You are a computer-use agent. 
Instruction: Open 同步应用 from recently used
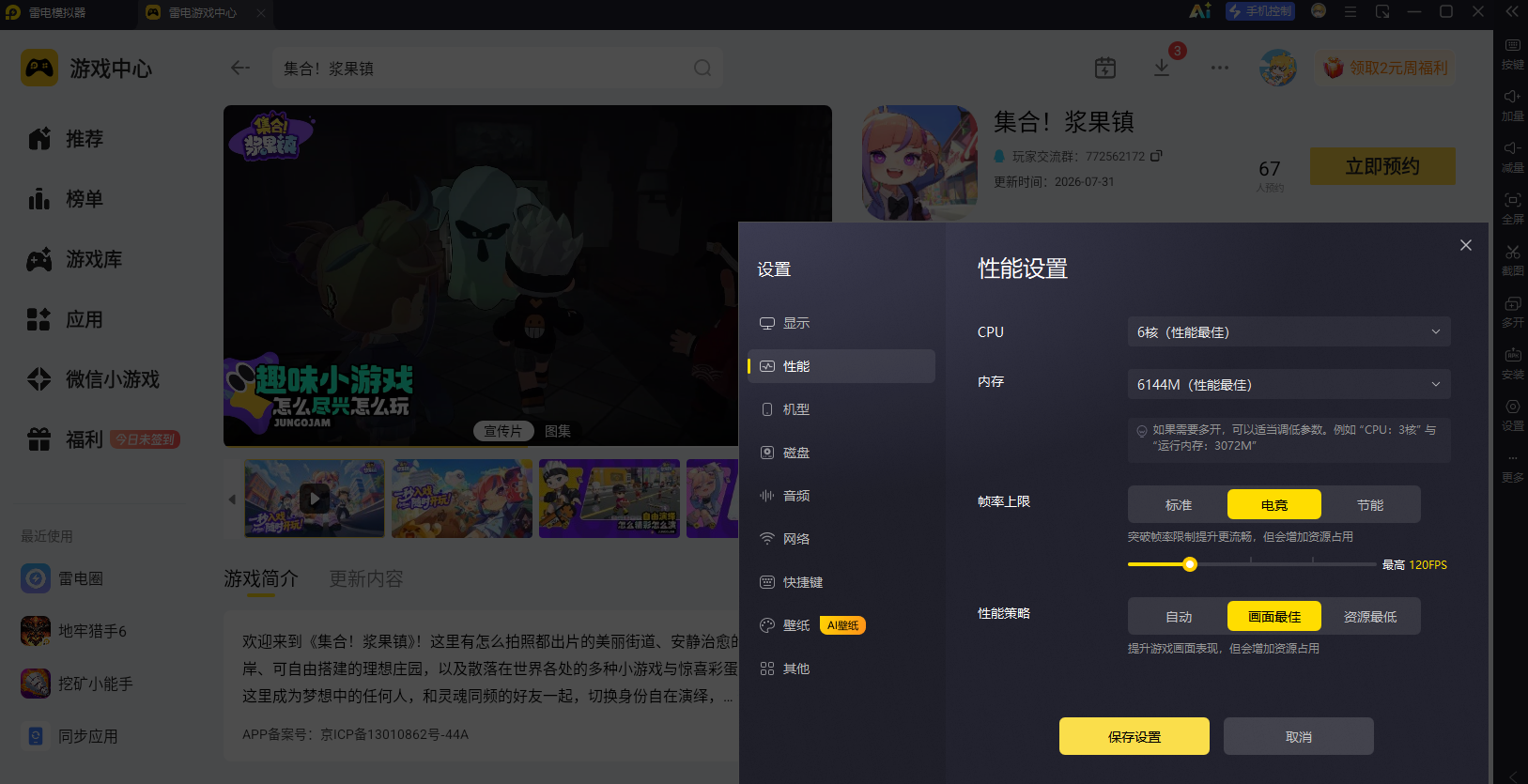coord(69,736)
